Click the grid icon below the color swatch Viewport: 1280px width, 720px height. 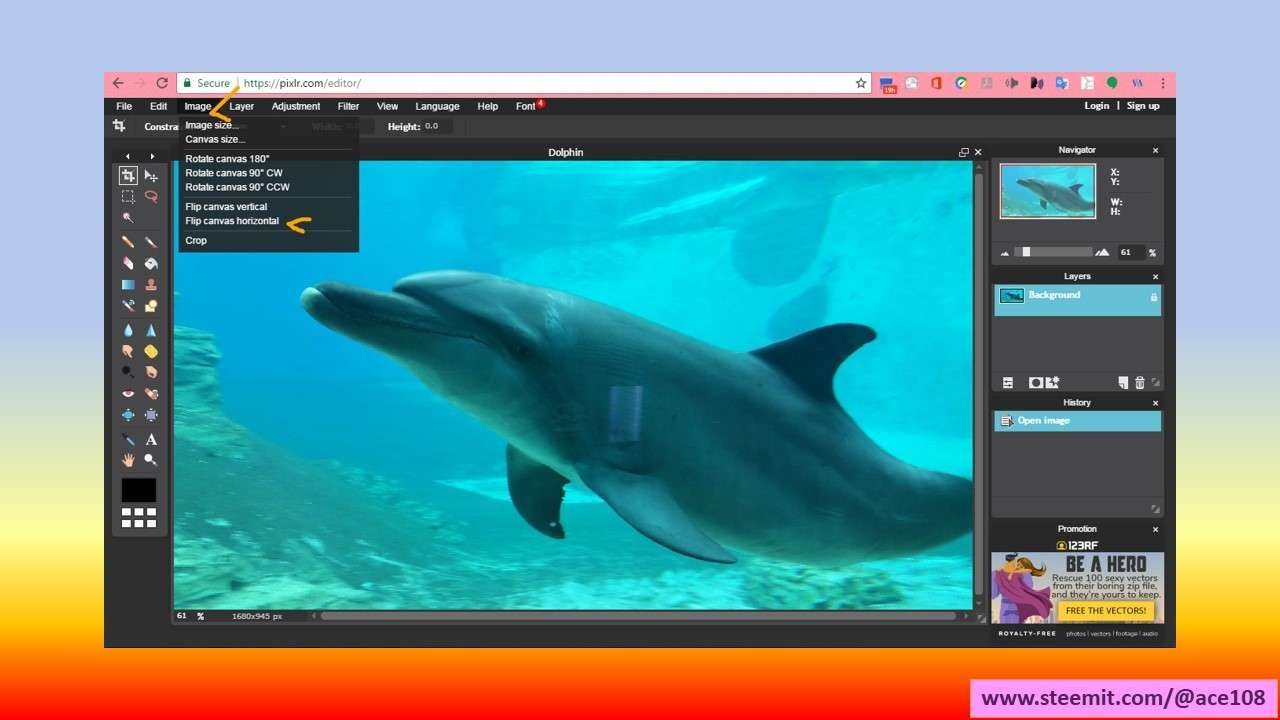pos(139,517)
